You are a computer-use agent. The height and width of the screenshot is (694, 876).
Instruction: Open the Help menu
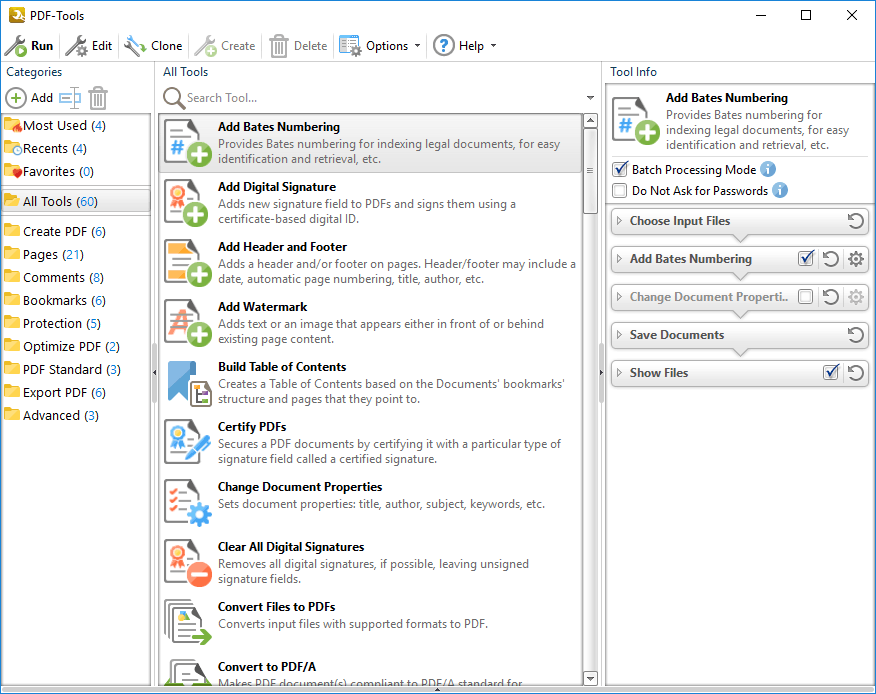(465, 46)
